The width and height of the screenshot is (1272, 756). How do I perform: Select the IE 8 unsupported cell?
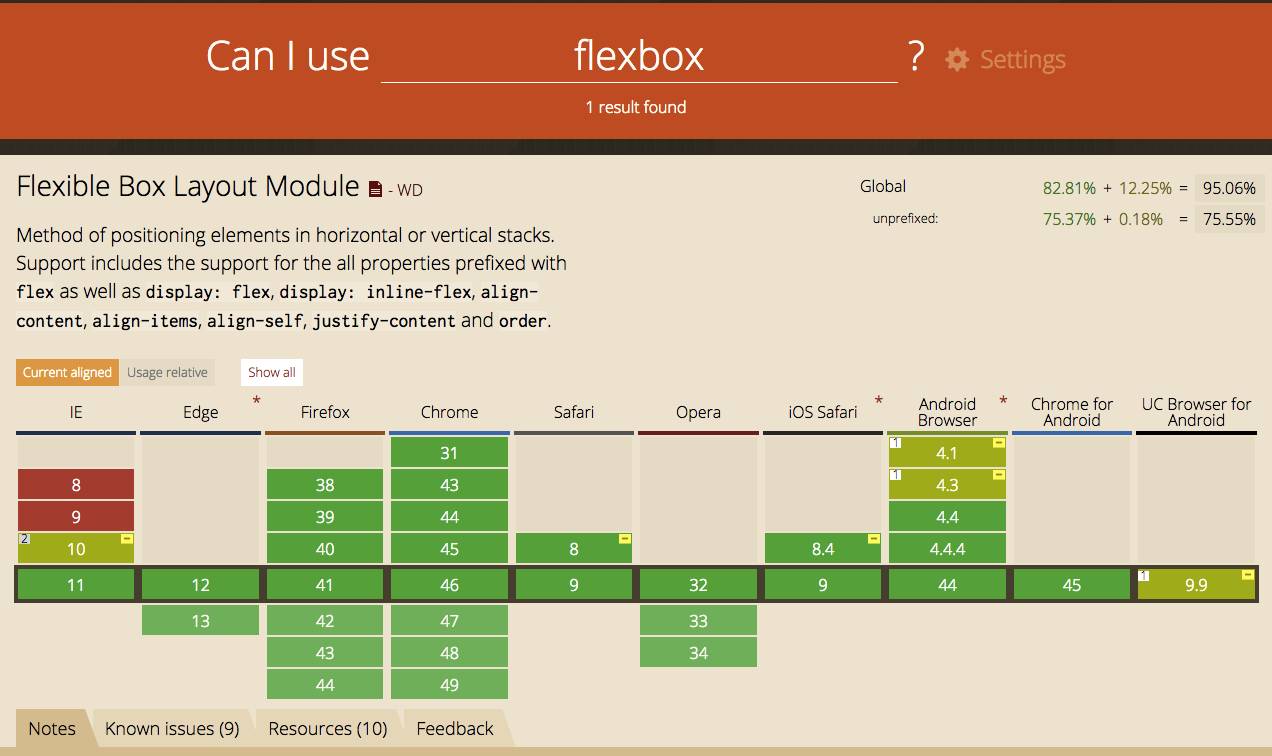[76, 485]
